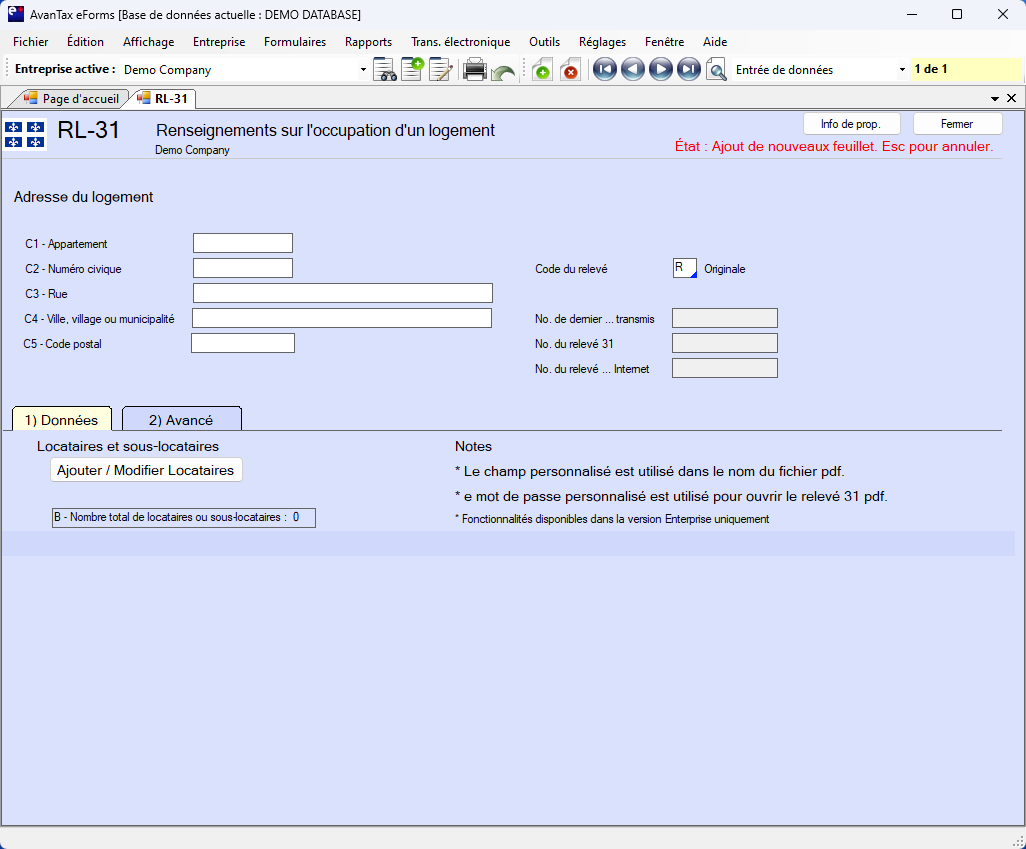Click the Info de prop. button
Image resolution: width=1026 pixels, height=849 pixels.
pos(851,124)
